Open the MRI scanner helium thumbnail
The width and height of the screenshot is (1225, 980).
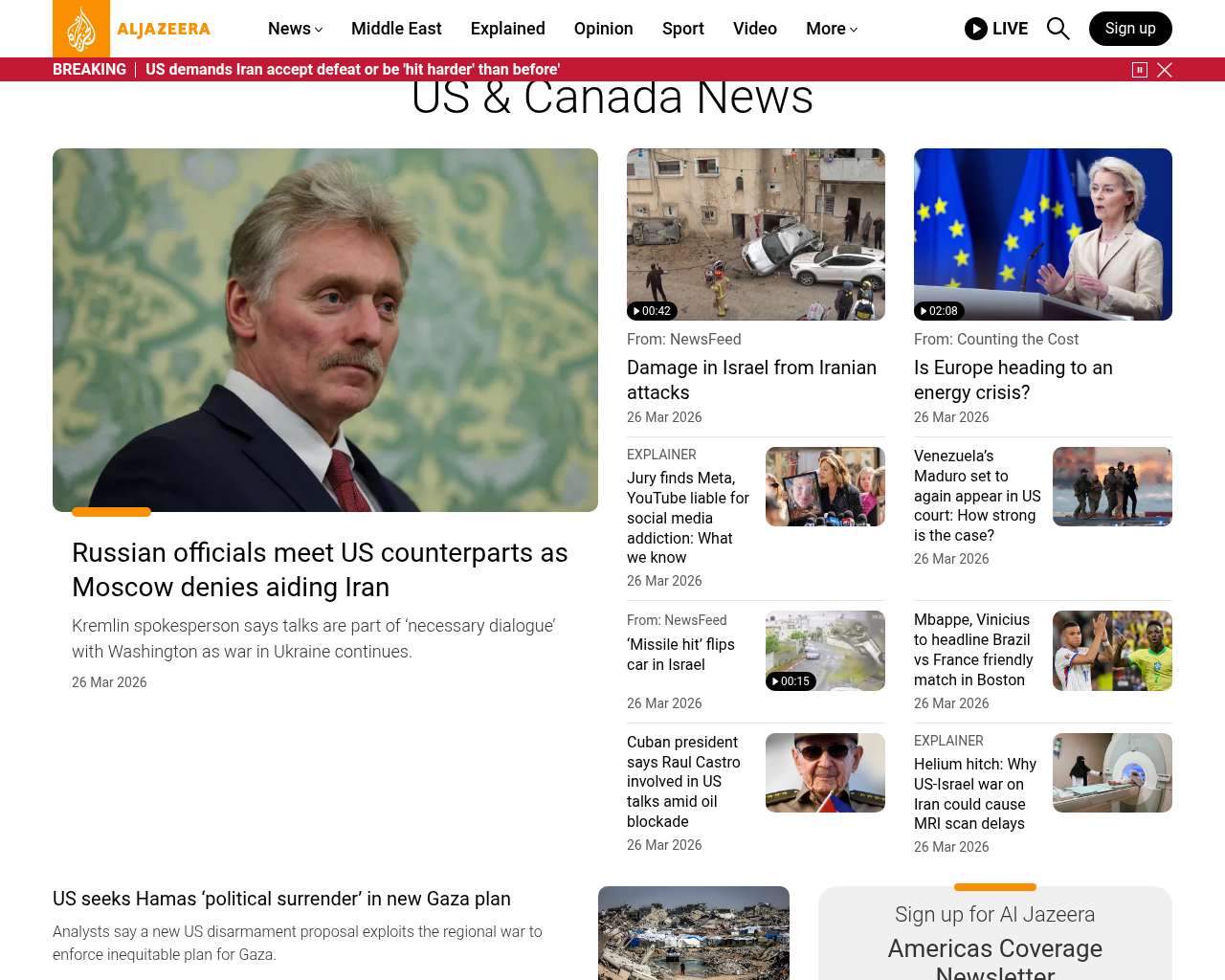click(x=1111, y=772)
